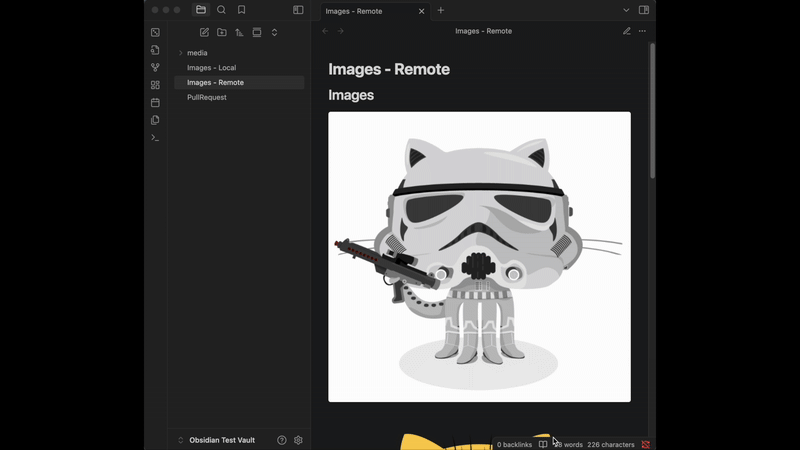The image size is (800, 450).
Task: Click 0 backlinks in status bar
Action: pos(514,444)
